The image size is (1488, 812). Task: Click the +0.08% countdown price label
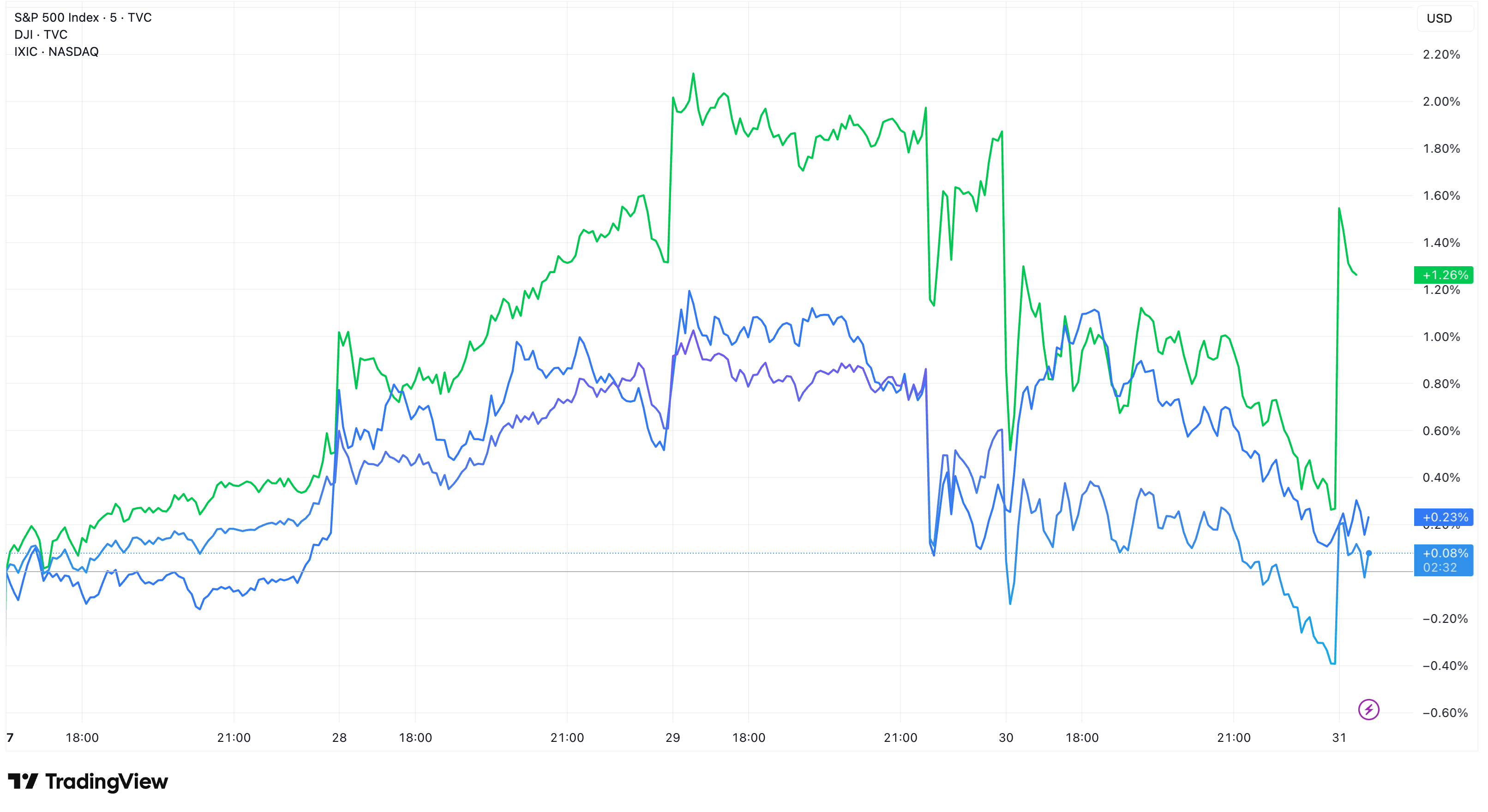[x=1443, y=560]
